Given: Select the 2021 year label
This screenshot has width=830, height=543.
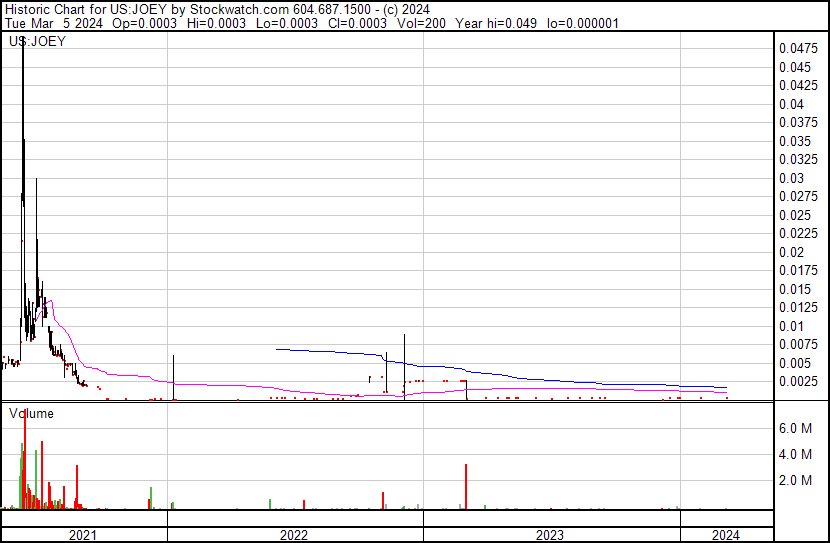Looking at the screenshot, I should pos(83,535).
